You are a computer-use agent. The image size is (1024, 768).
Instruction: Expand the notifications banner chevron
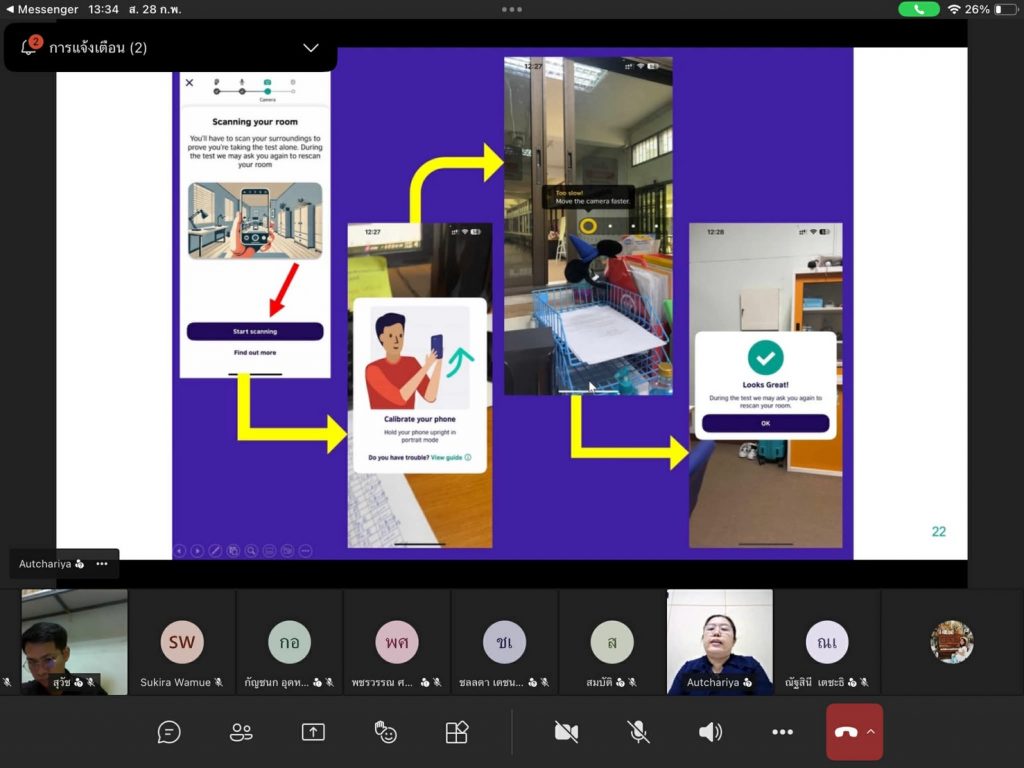pos(311,48)
